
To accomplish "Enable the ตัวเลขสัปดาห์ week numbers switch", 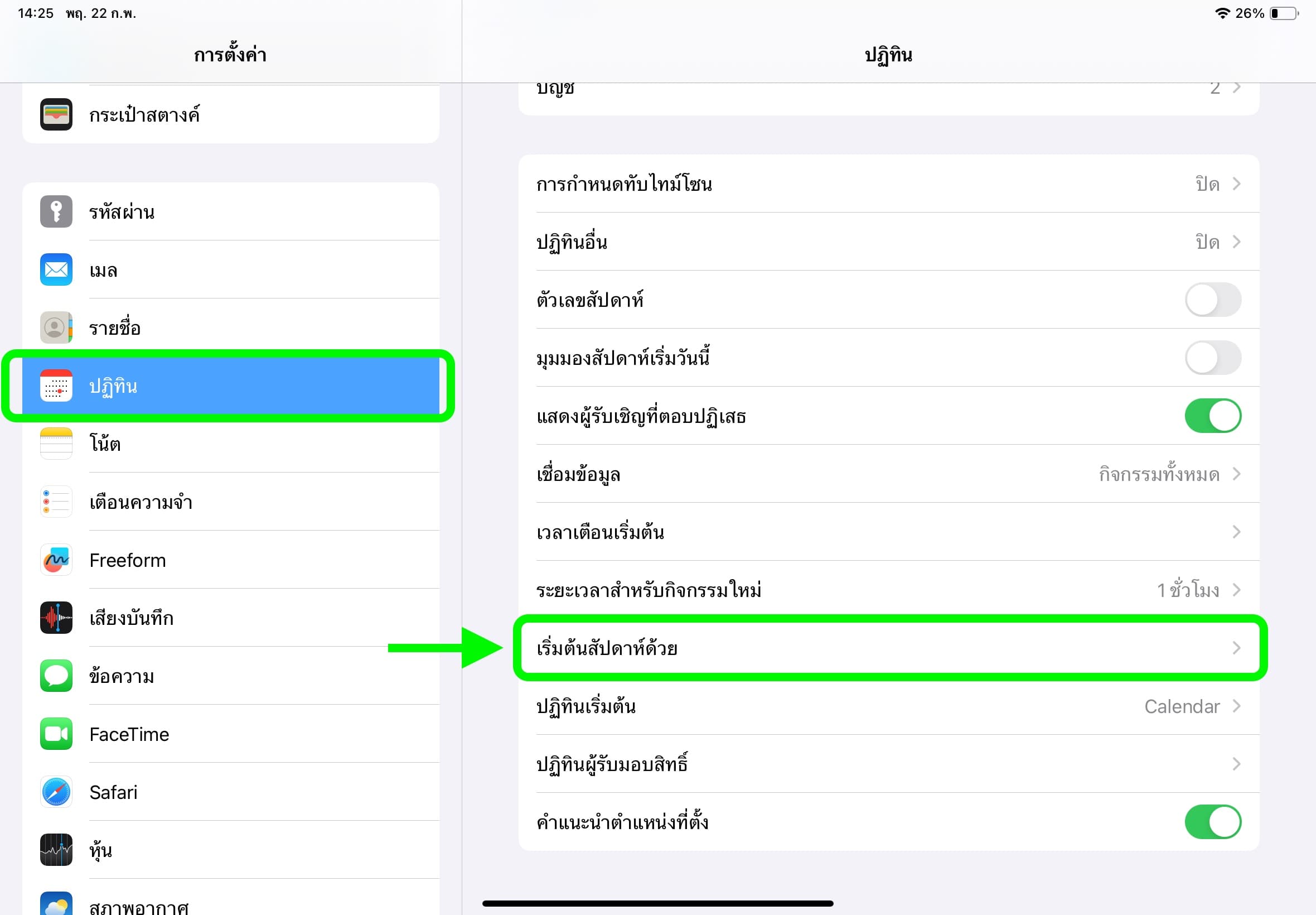I will [1212, 300].
